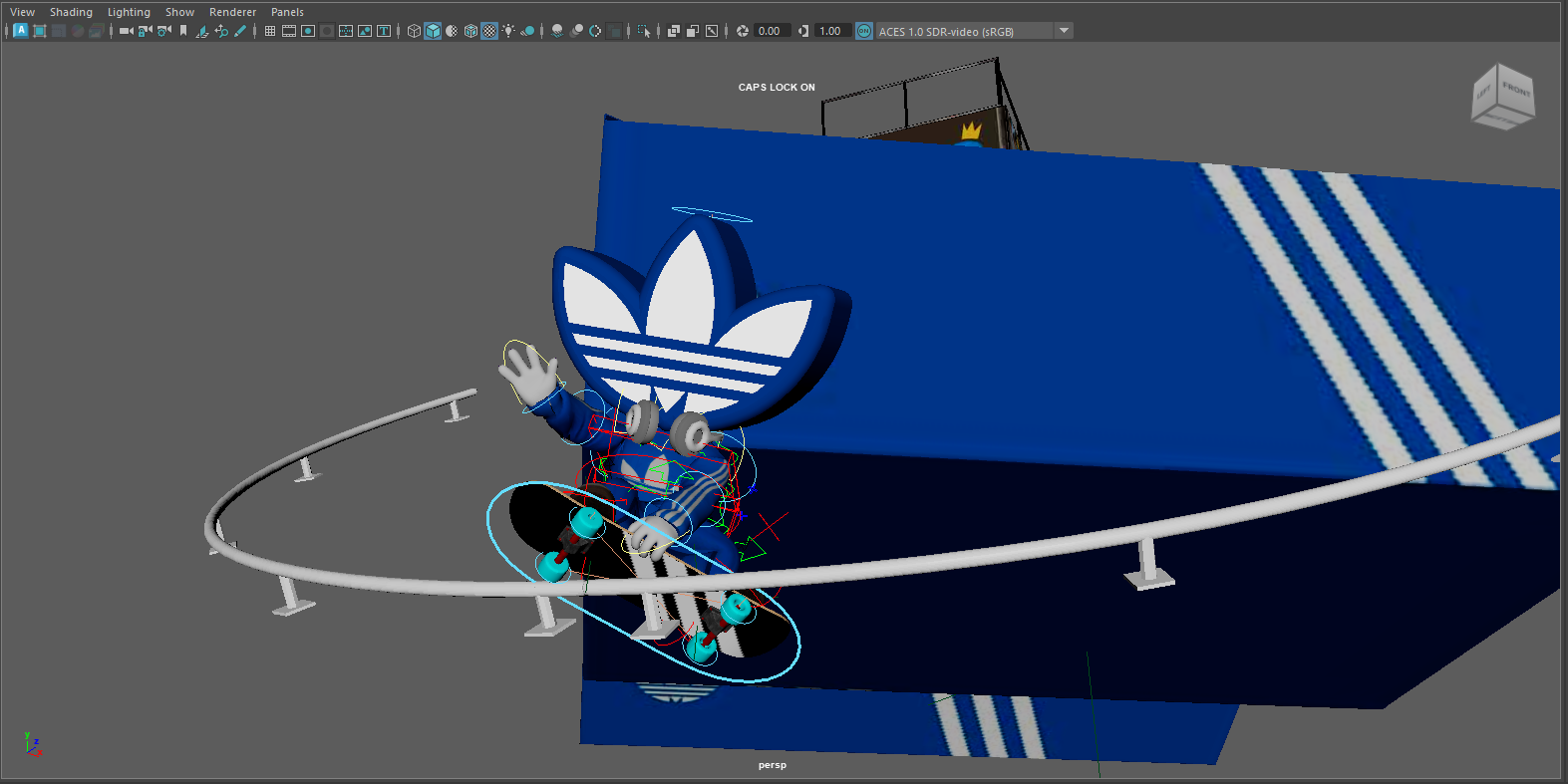Open the View panel menu

[x=22, y=12]
